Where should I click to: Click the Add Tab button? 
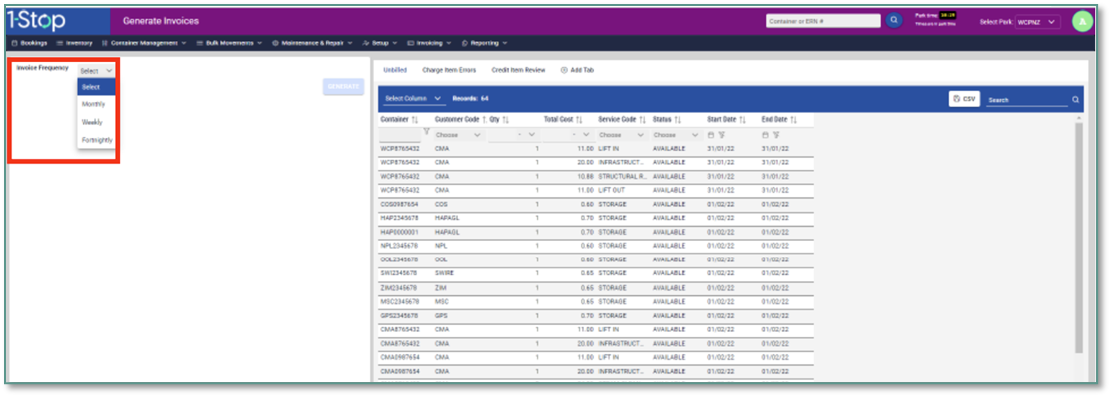pyautogui.click(x=577, y=70)
